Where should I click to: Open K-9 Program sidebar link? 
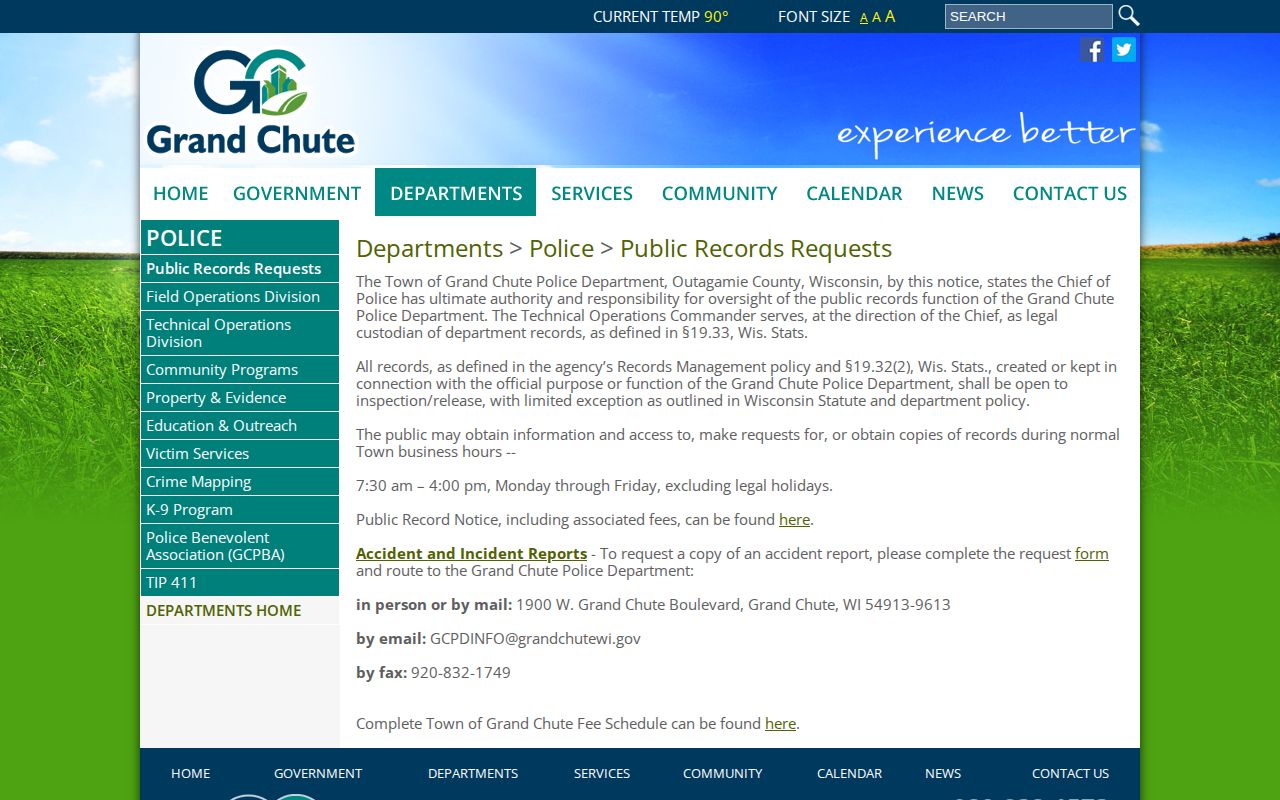pyautogui.click(x=240, y=509)
